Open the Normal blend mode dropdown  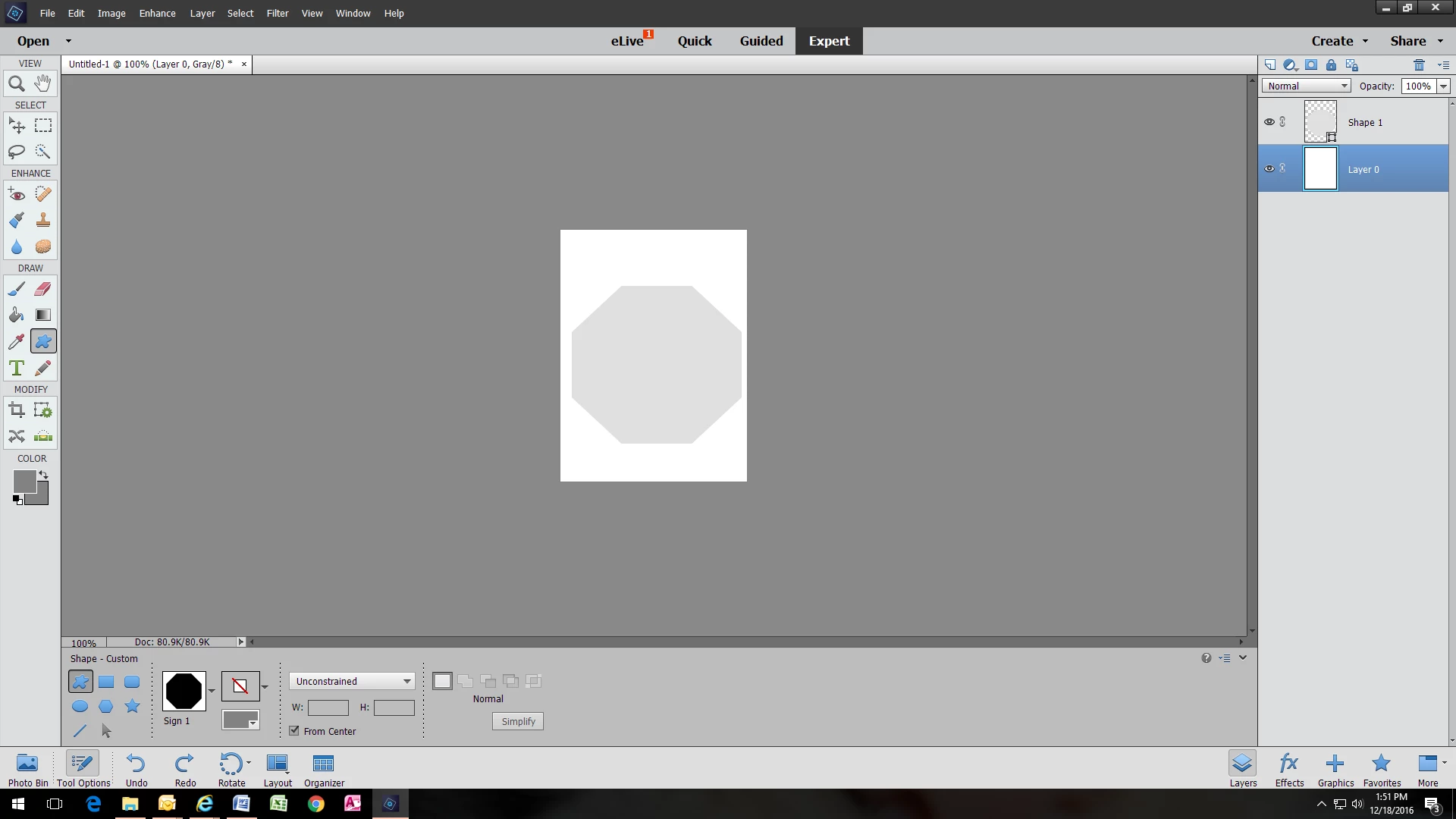(x=1306, y=86)
